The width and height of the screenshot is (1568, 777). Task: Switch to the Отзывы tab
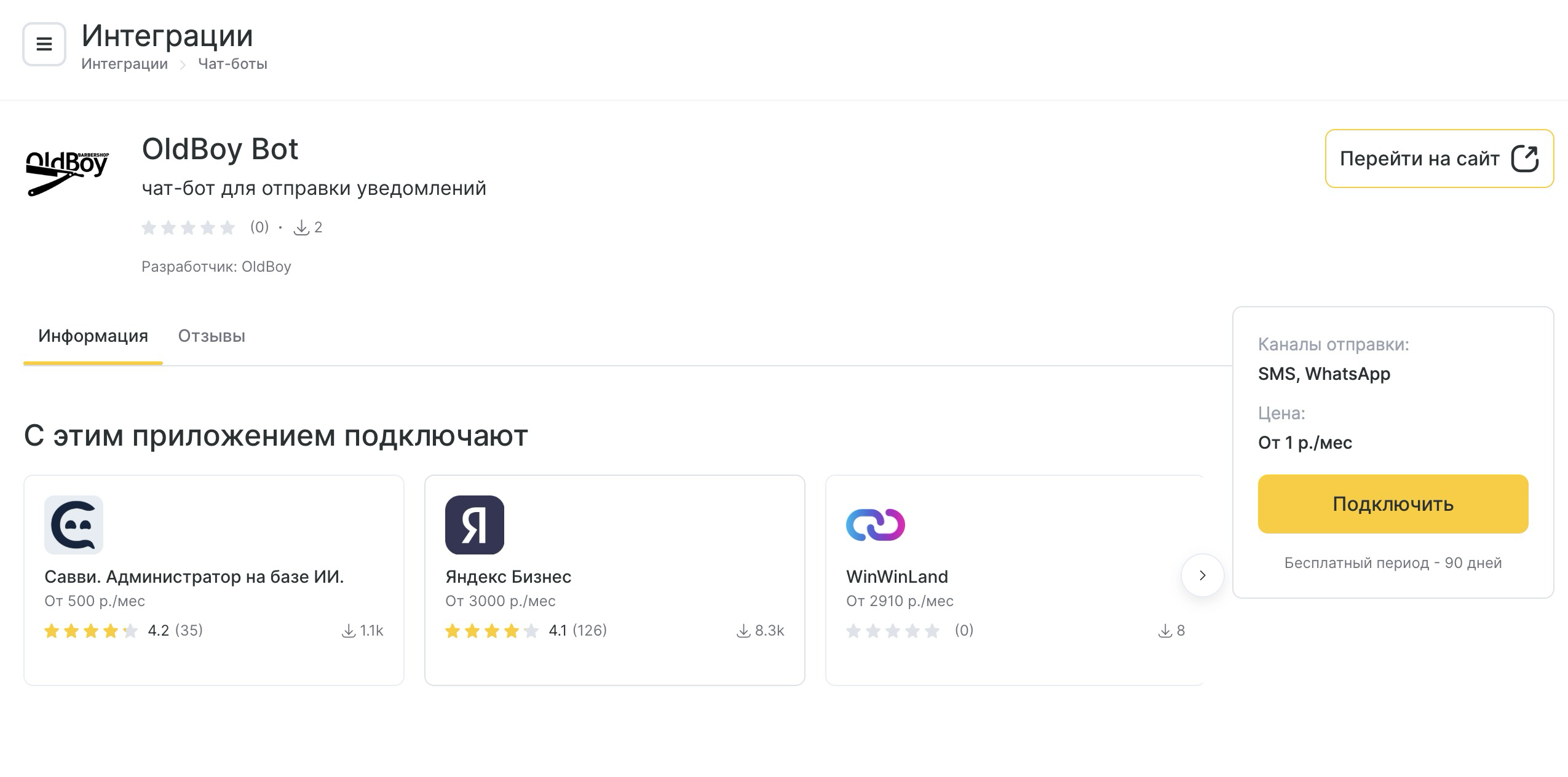(212, 336)
